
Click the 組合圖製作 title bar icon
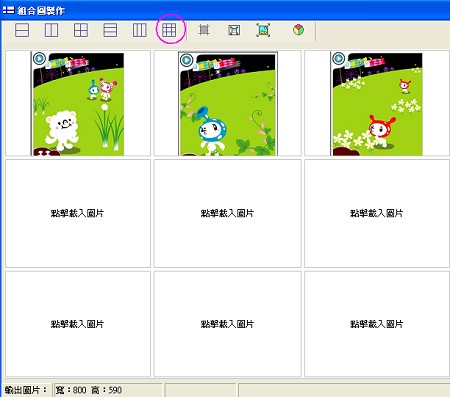point(8,10)
